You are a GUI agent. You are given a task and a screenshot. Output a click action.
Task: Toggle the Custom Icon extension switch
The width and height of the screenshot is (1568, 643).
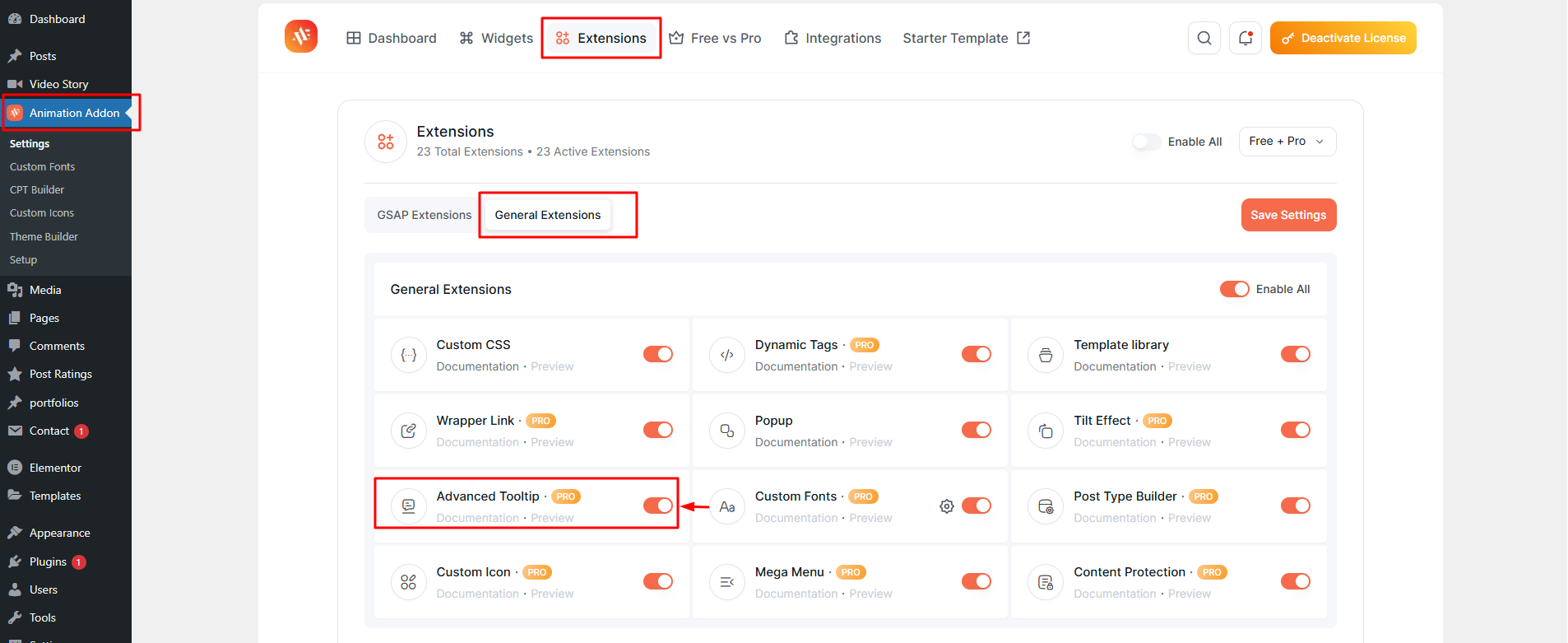658,581
